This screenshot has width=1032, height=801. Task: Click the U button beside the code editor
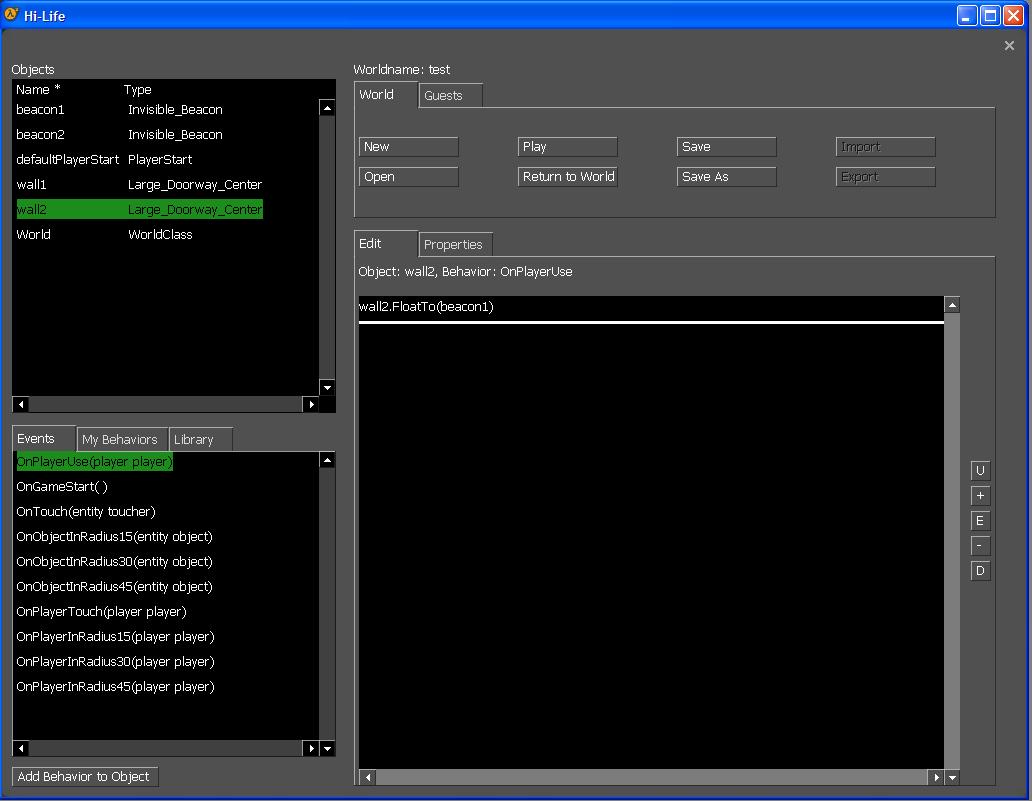980,471
